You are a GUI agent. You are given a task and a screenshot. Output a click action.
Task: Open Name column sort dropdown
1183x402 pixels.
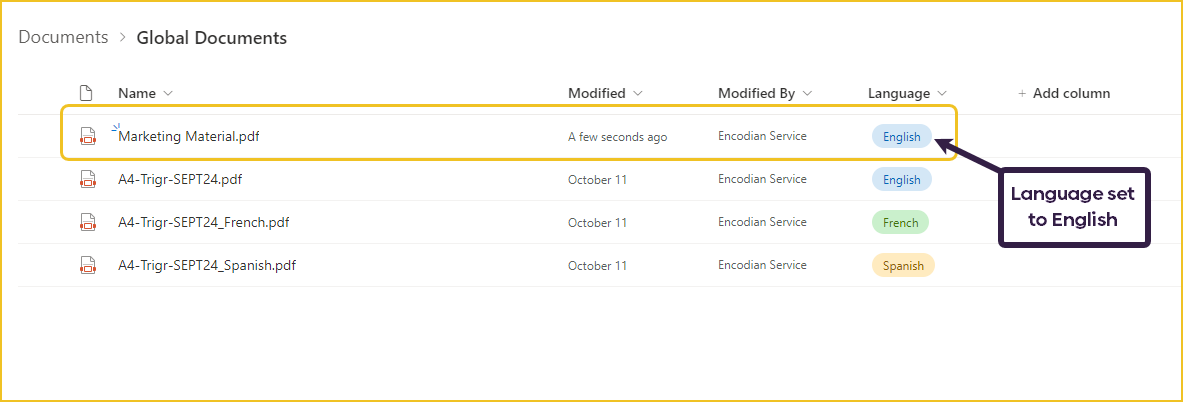click(x=168, y=93)
